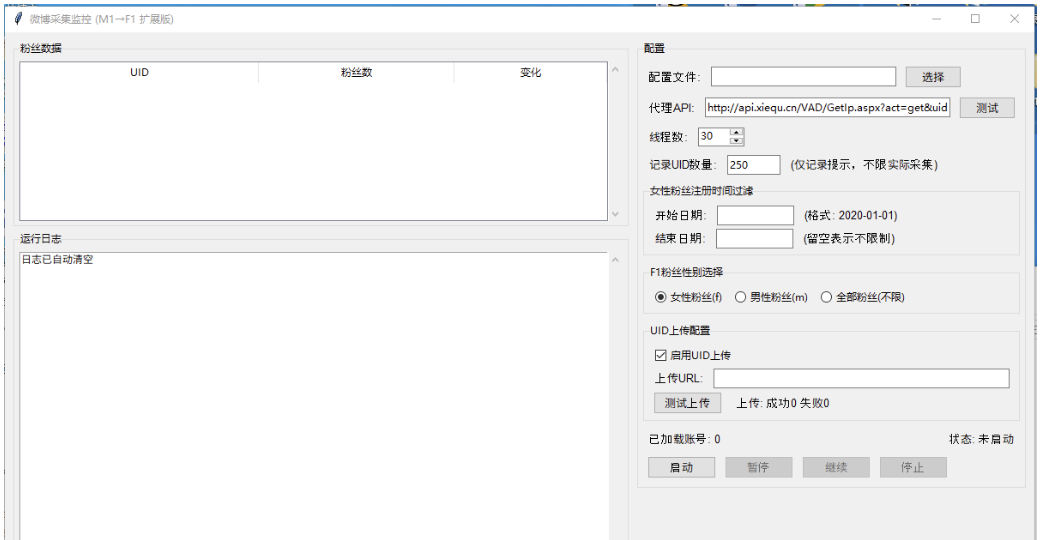Click the UID column header

point(139,73)
